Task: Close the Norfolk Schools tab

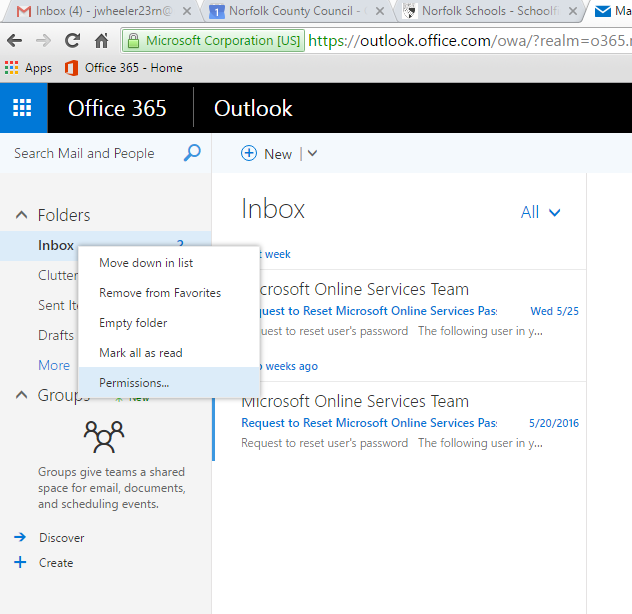Action: click(573, 11)
